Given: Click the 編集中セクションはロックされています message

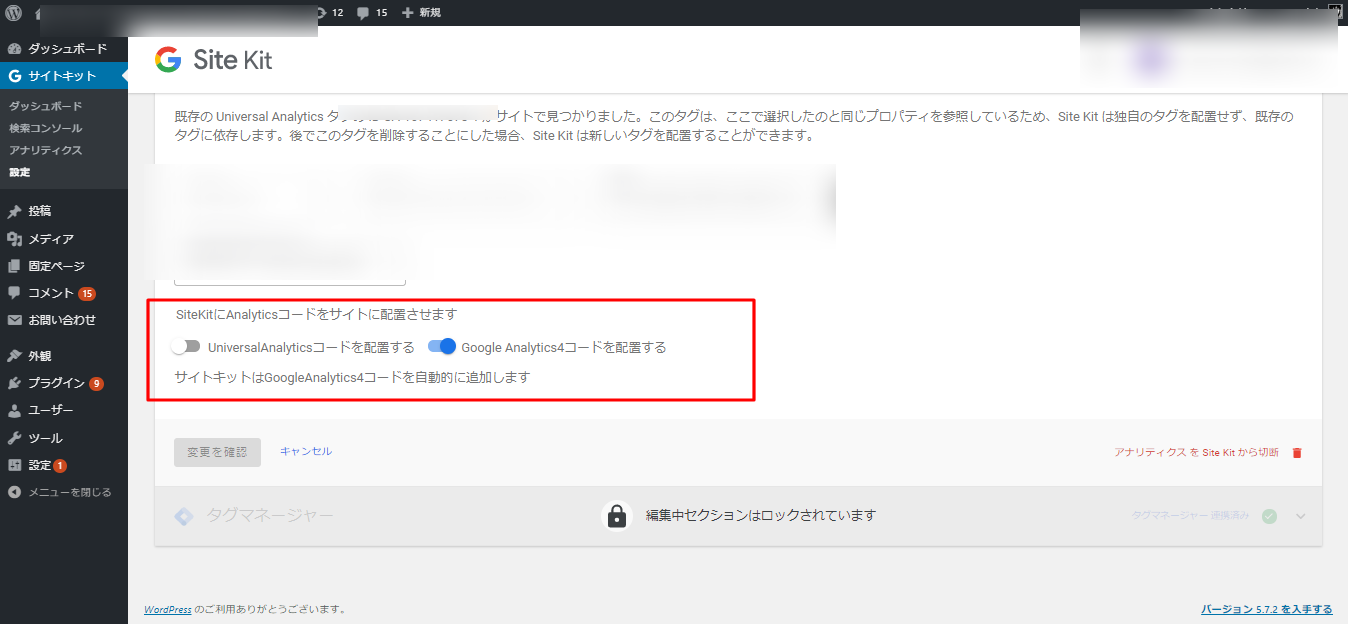Looking at the screenshot, I should pos(761,516).
